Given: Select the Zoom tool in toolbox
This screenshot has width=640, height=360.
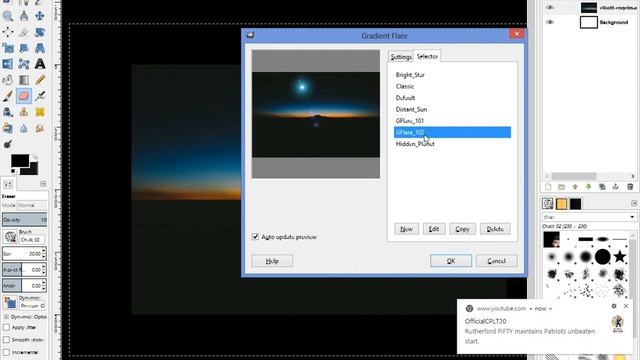Looking at the screenshot, I should coord(8,16).
